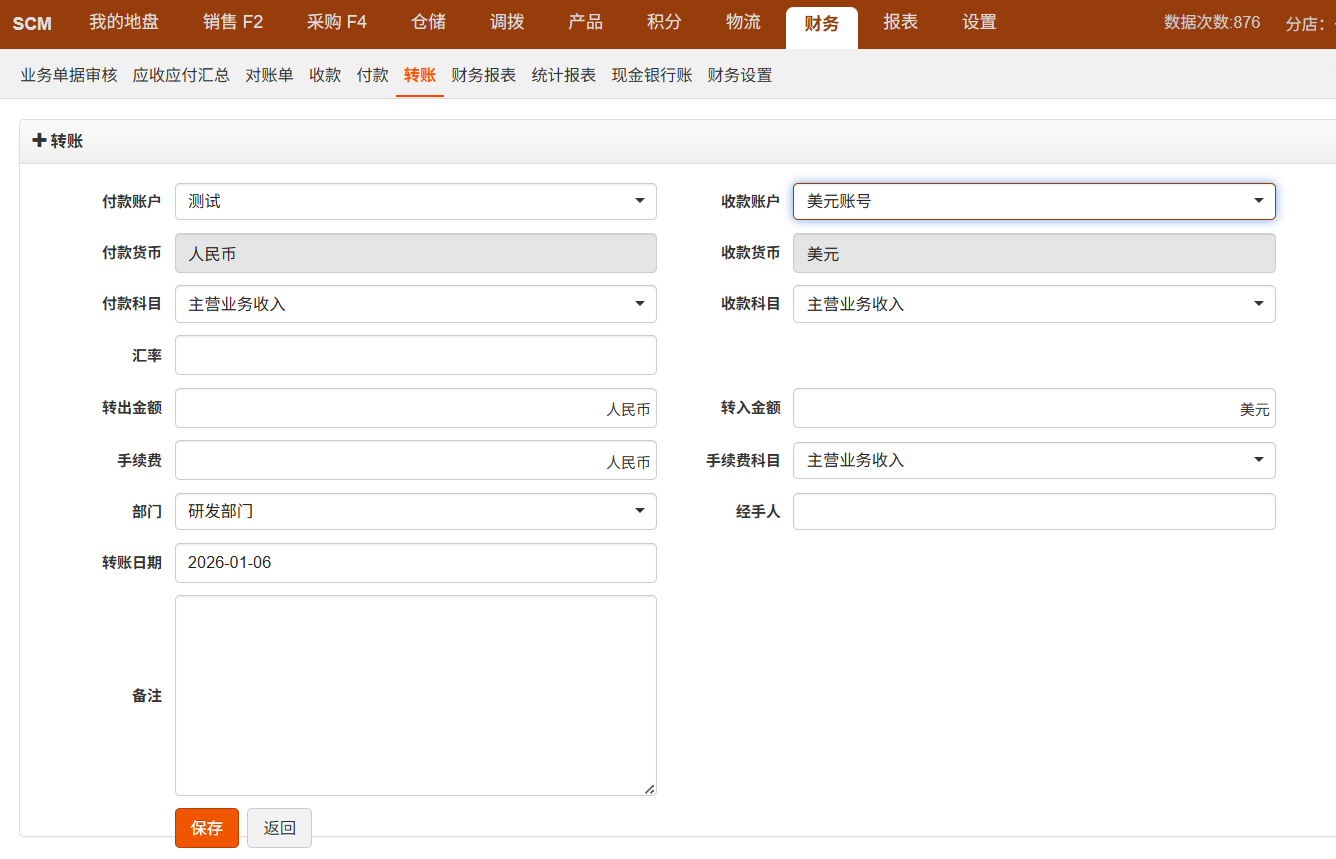Select department from 部门 dropdown
1336x859 pixels.
point(415,511)
